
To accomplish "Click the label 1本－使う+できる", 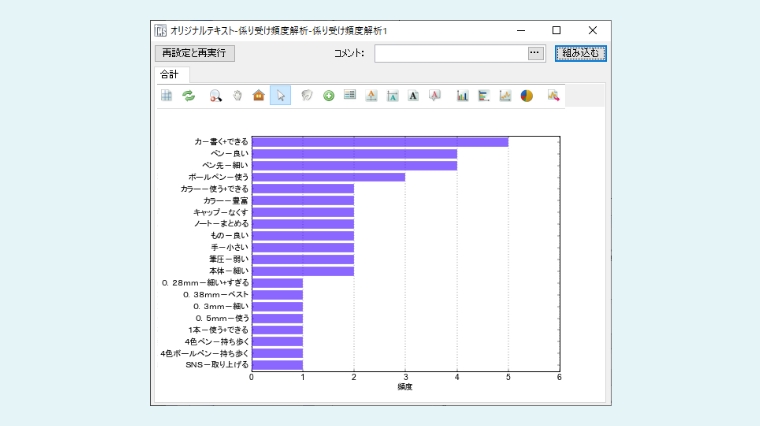I will click(x=219, y=330).
